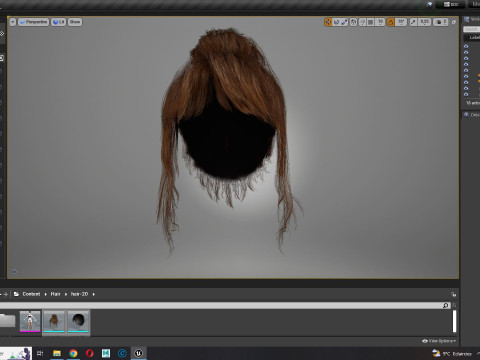The image size is (480, 360).
Task: Click the content browser vertical scrollbar
Action: pos(454,321)
